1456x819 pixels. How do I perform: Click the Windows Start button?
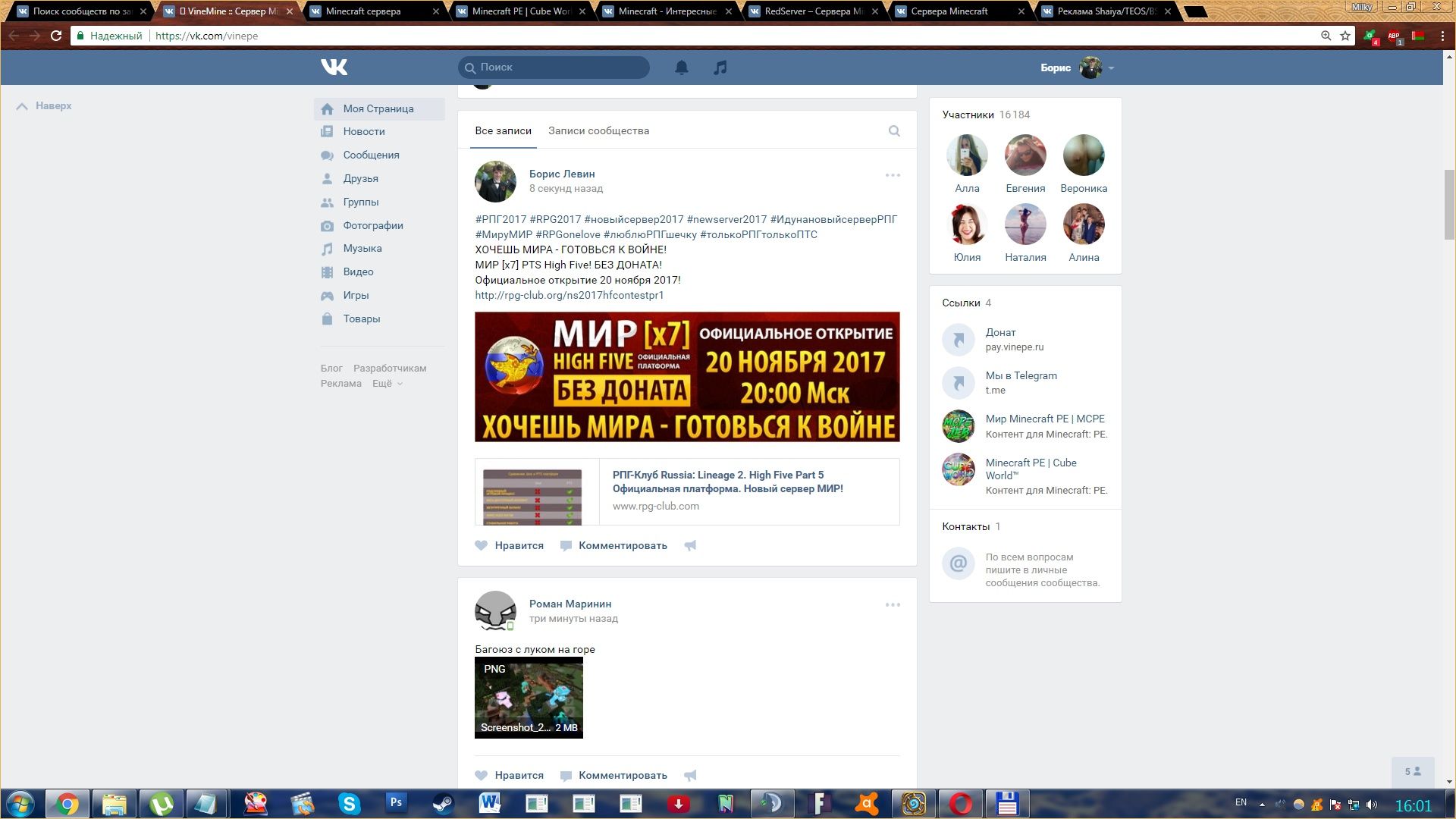click(x=20, y=804)
